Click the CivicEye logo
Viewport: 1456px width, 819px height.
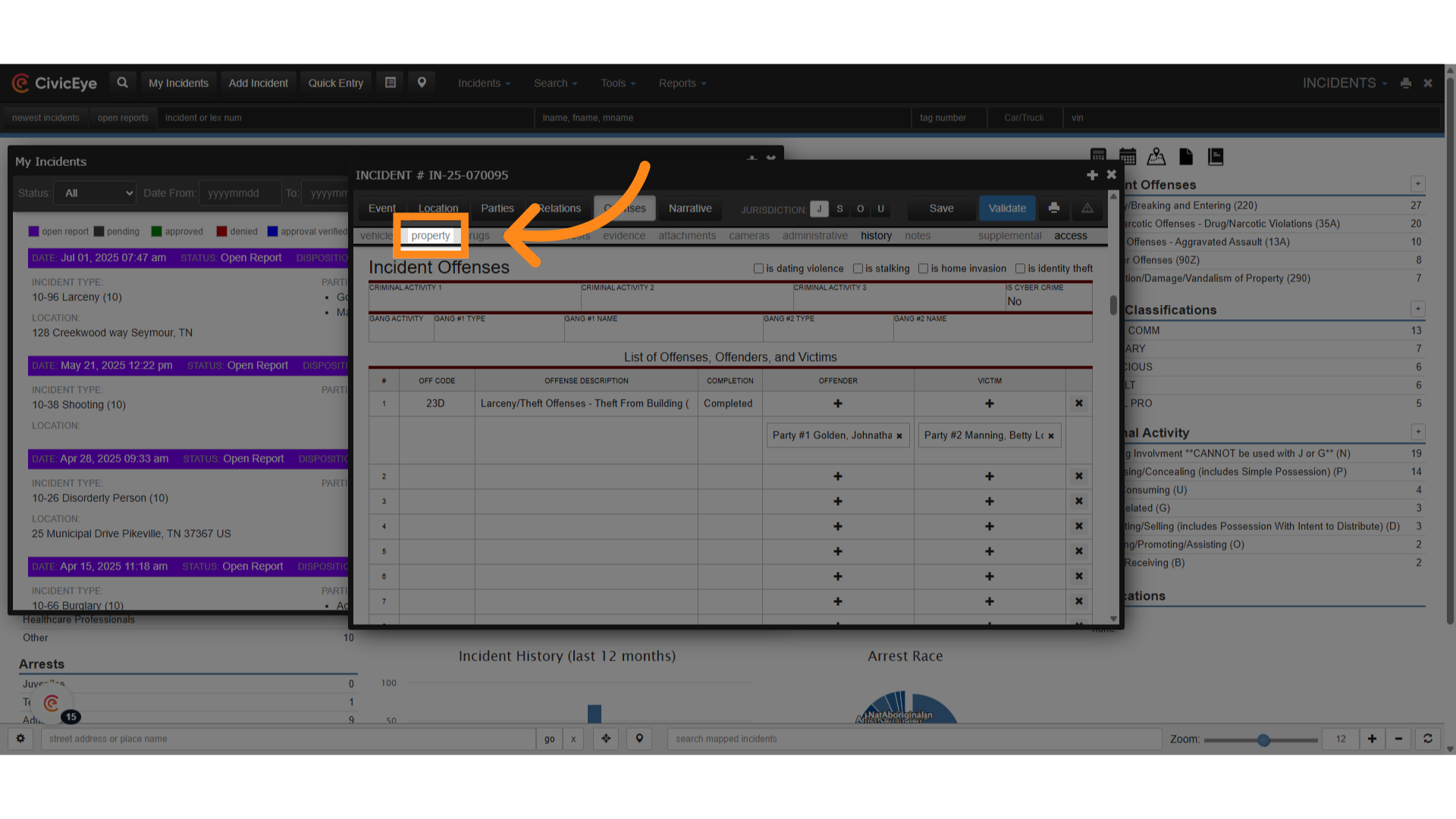coord(55,83)
